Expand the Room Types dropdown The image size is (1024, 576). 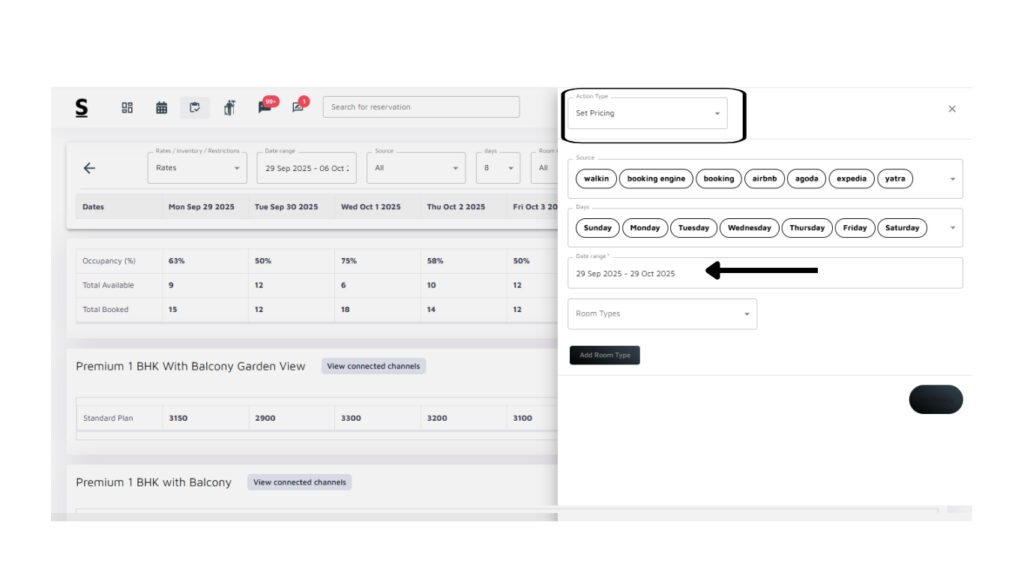point(661,314)
